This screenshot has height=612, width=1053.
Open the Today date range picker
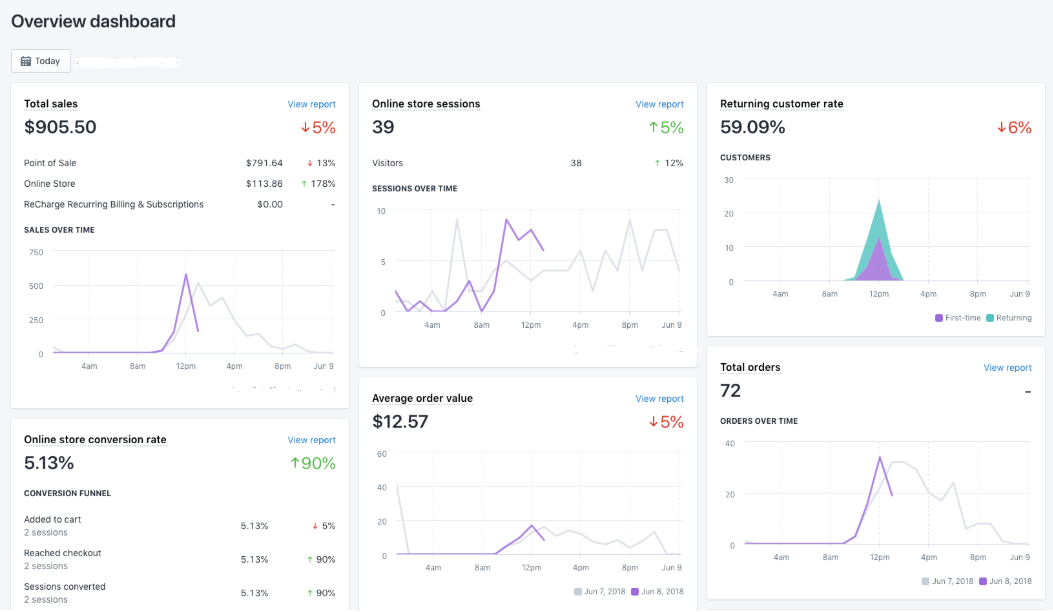[40, 60]
